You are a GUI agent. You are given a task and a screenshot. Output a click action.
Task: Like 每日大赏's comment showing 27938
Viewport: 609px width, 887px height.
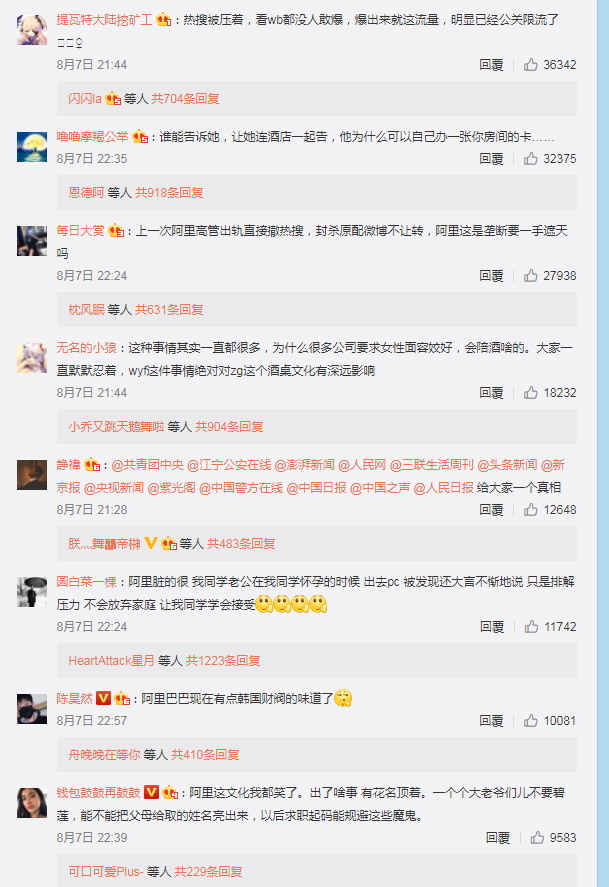click(530, 275)
